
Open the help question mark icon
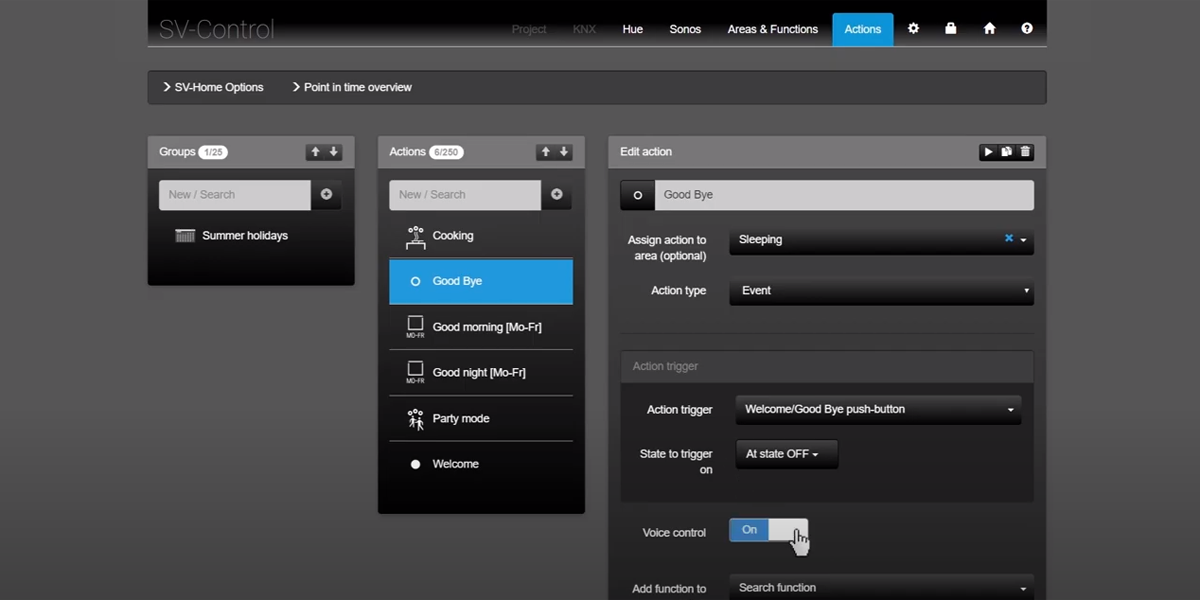coord(1027,29)
